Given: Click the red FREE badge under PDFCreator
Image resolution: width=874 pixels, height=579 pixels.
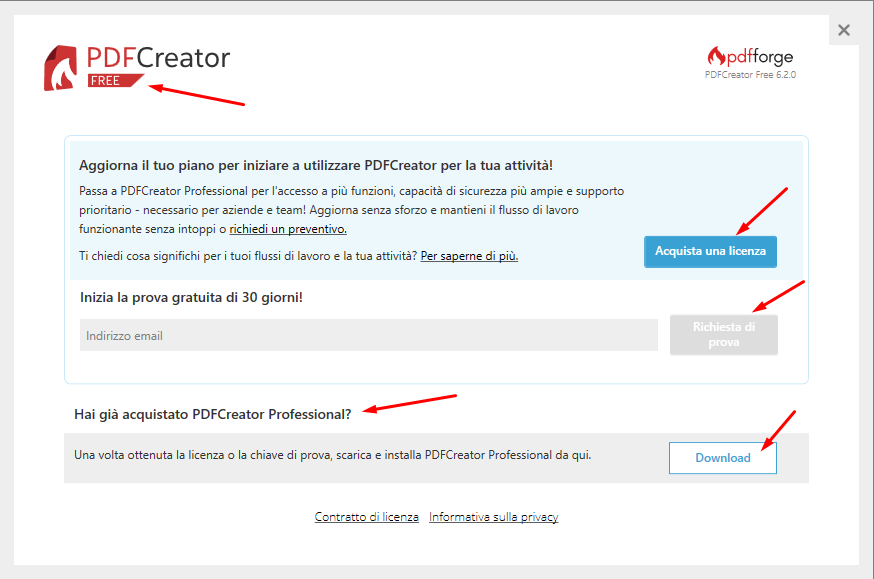Looking at the screenshot, I should coord(115,80).
